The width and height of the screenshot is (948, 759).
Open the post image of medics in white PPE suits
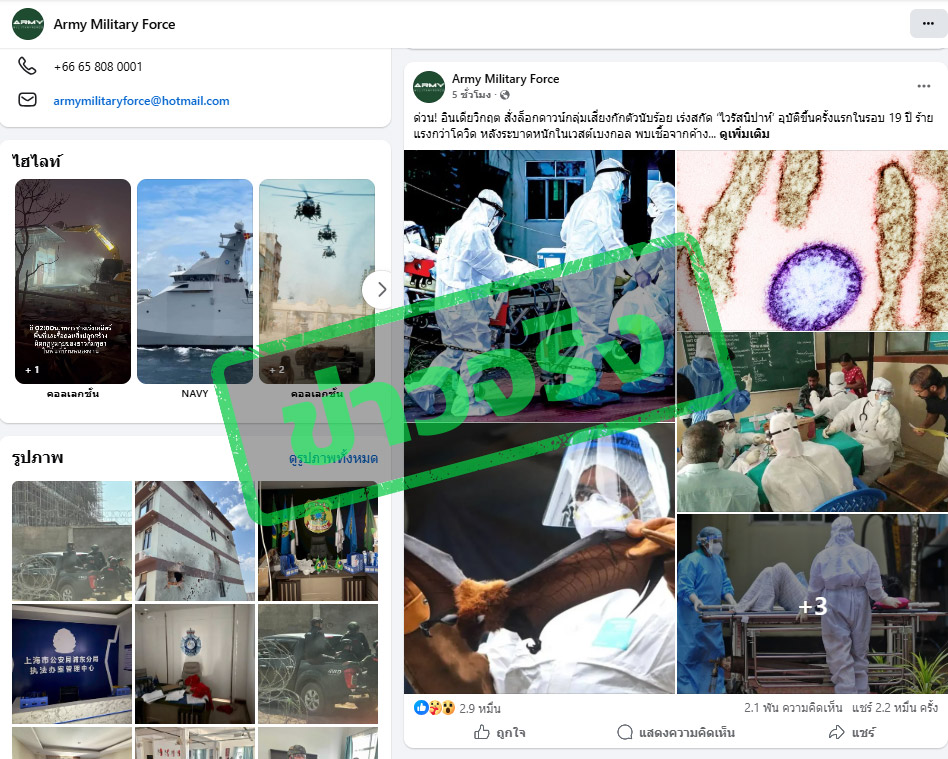point(539,285)
